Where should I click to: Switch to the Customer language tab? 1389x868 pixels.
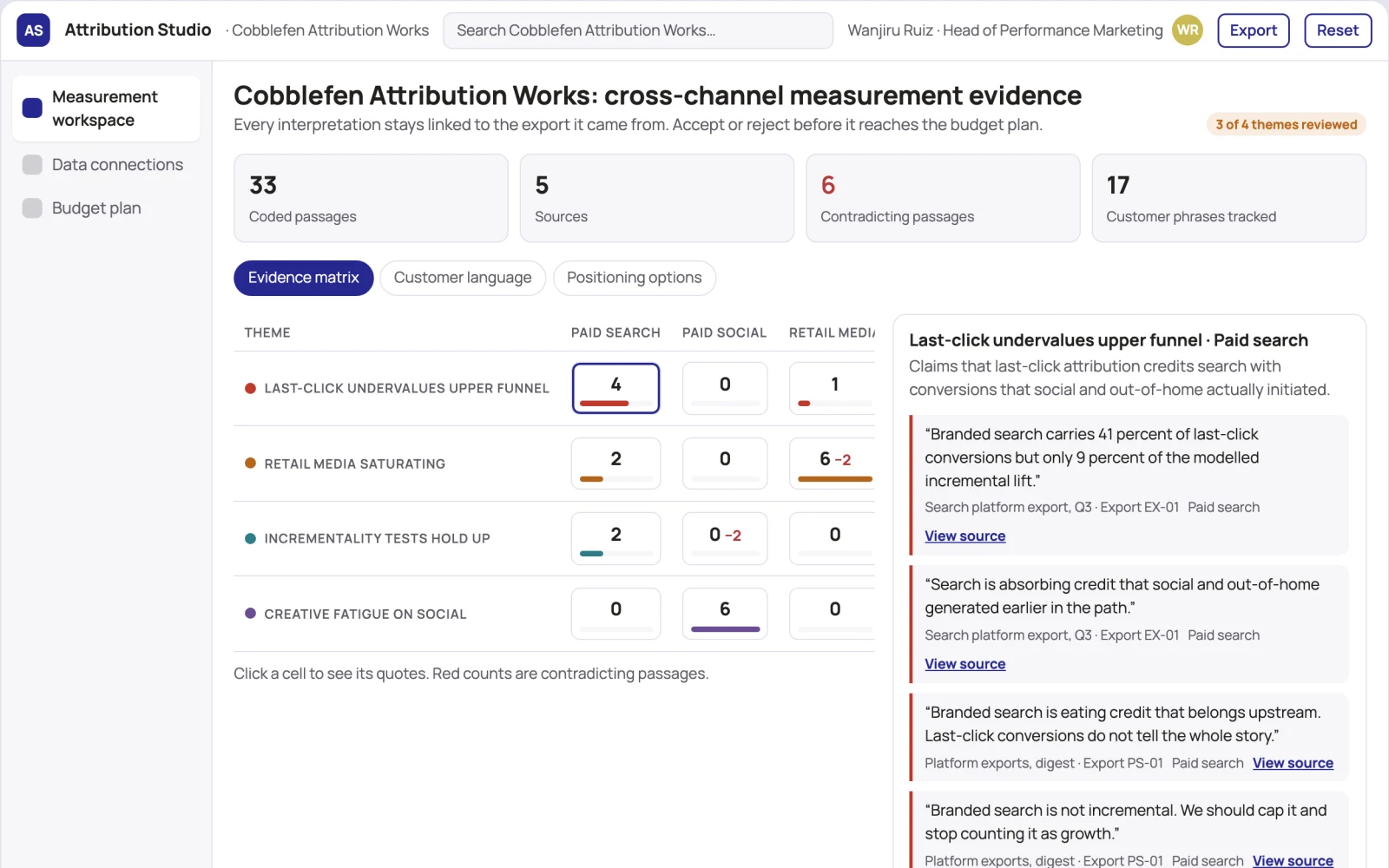click(462, 278)
